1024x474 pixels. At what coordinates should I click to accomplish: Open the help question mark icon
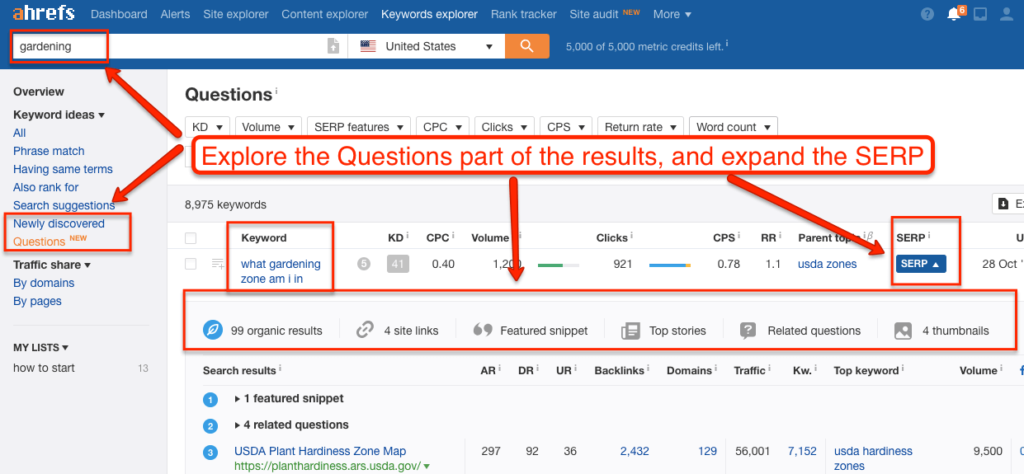point(927,14)
